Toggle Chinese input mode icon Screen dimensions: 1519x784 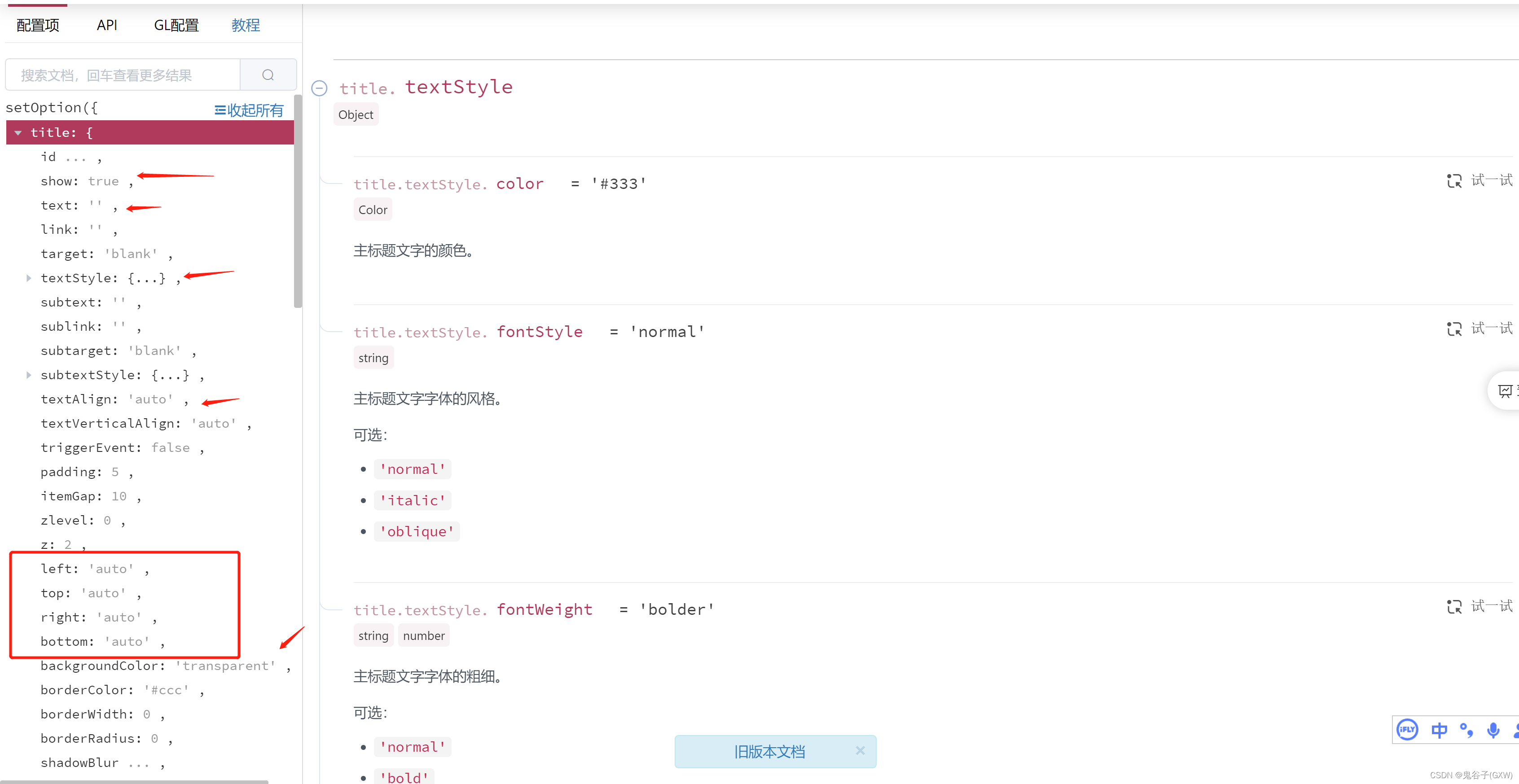click(x=1439, y=730)
